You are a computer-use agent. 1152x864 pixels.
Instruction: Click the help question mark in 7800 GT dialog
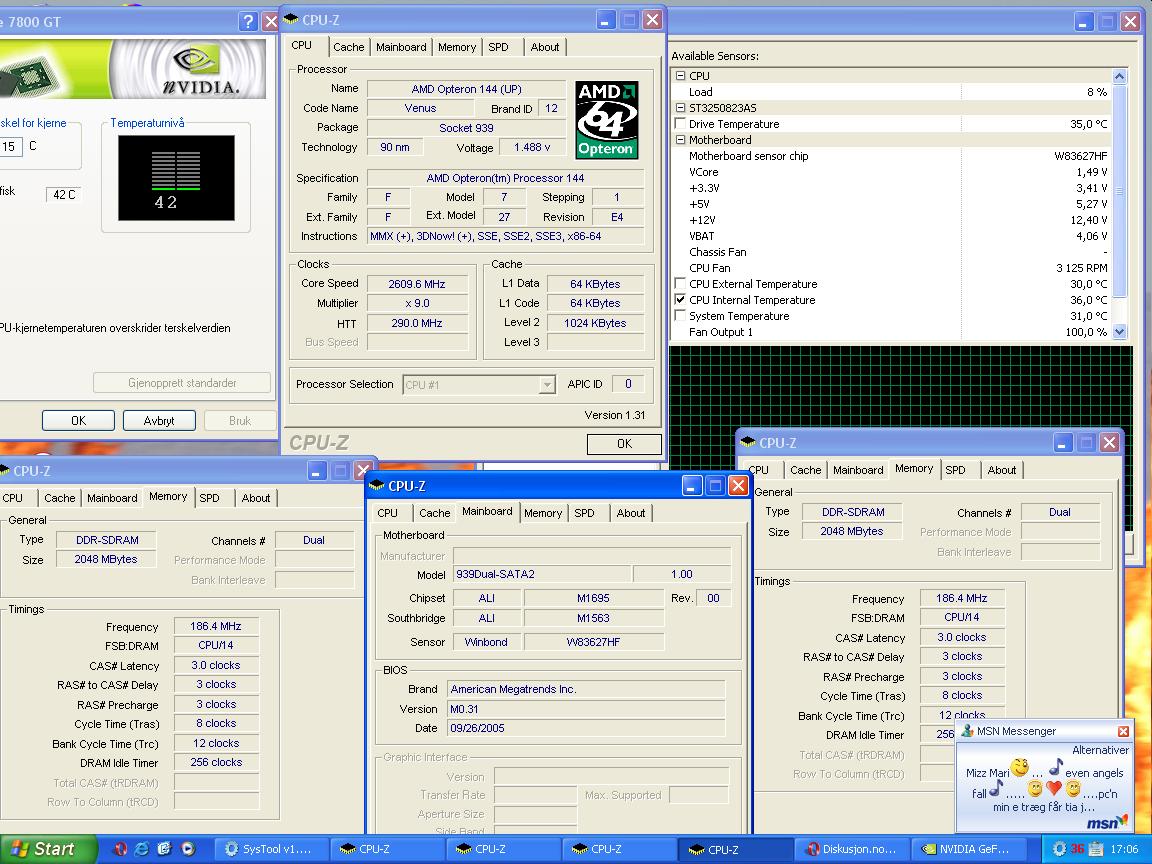point(248,21)
